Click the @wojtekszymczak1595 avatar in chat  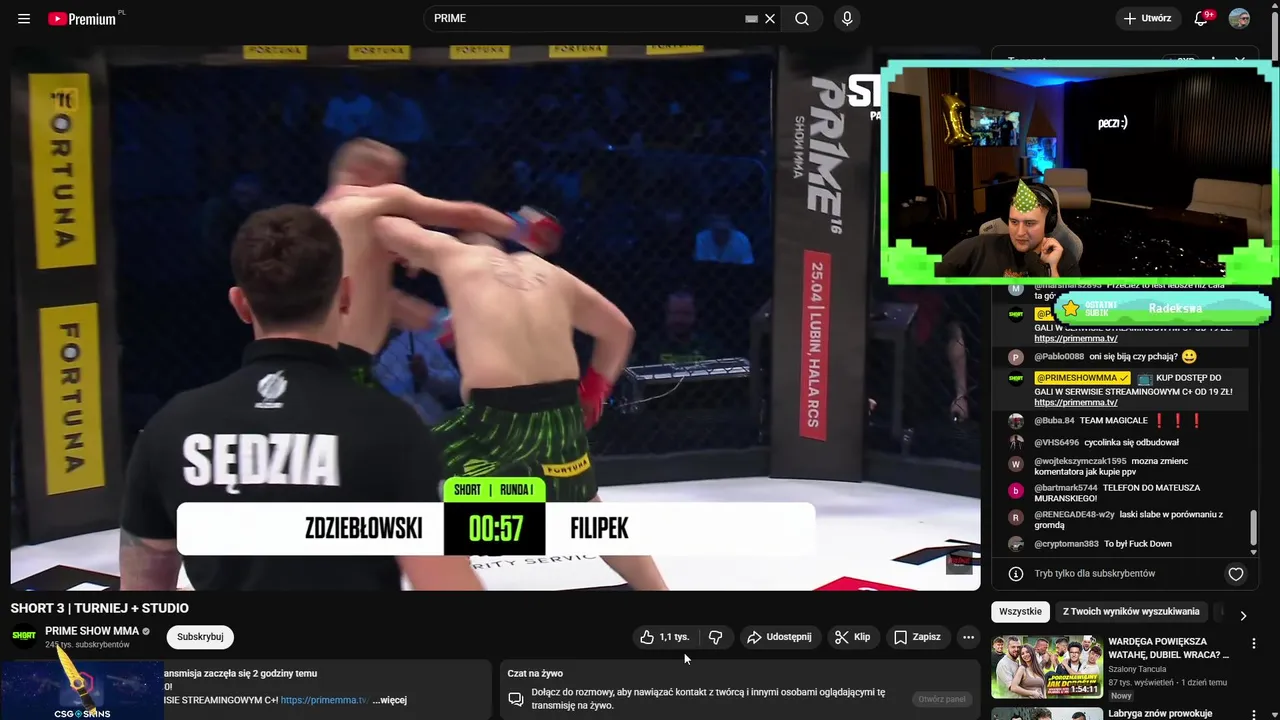coord(1015,464)
